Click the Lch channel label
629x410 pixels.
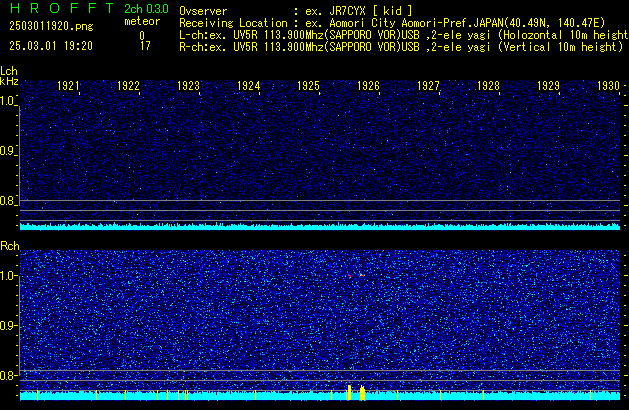click(x=9, y=71)
